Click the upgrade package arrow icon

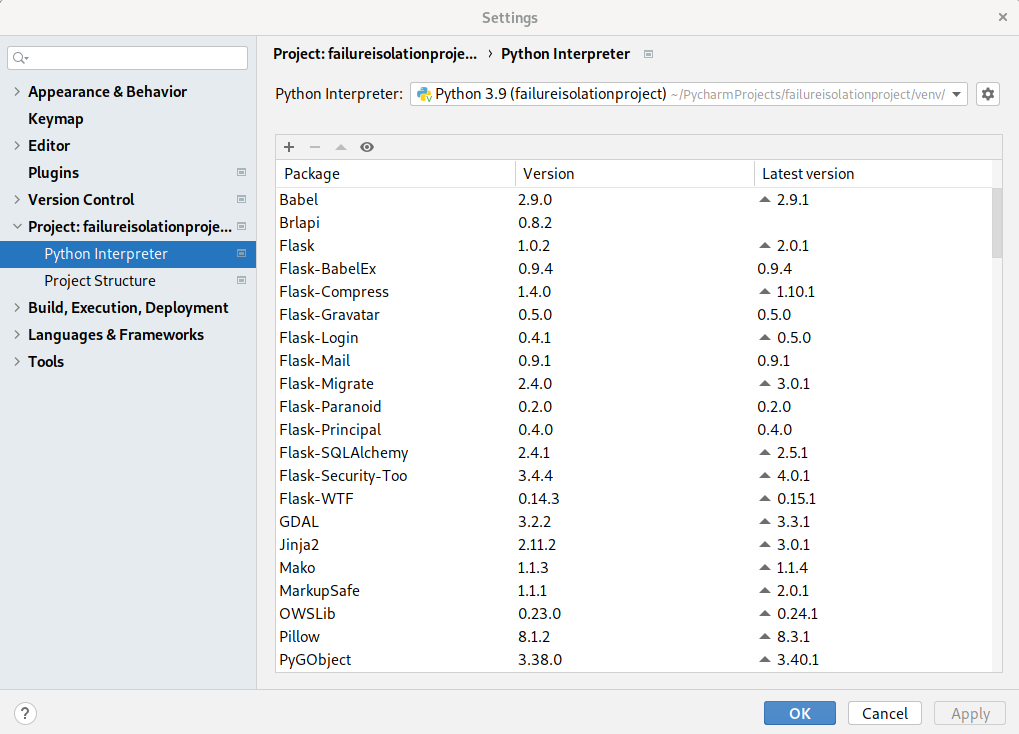click(341, 147)
